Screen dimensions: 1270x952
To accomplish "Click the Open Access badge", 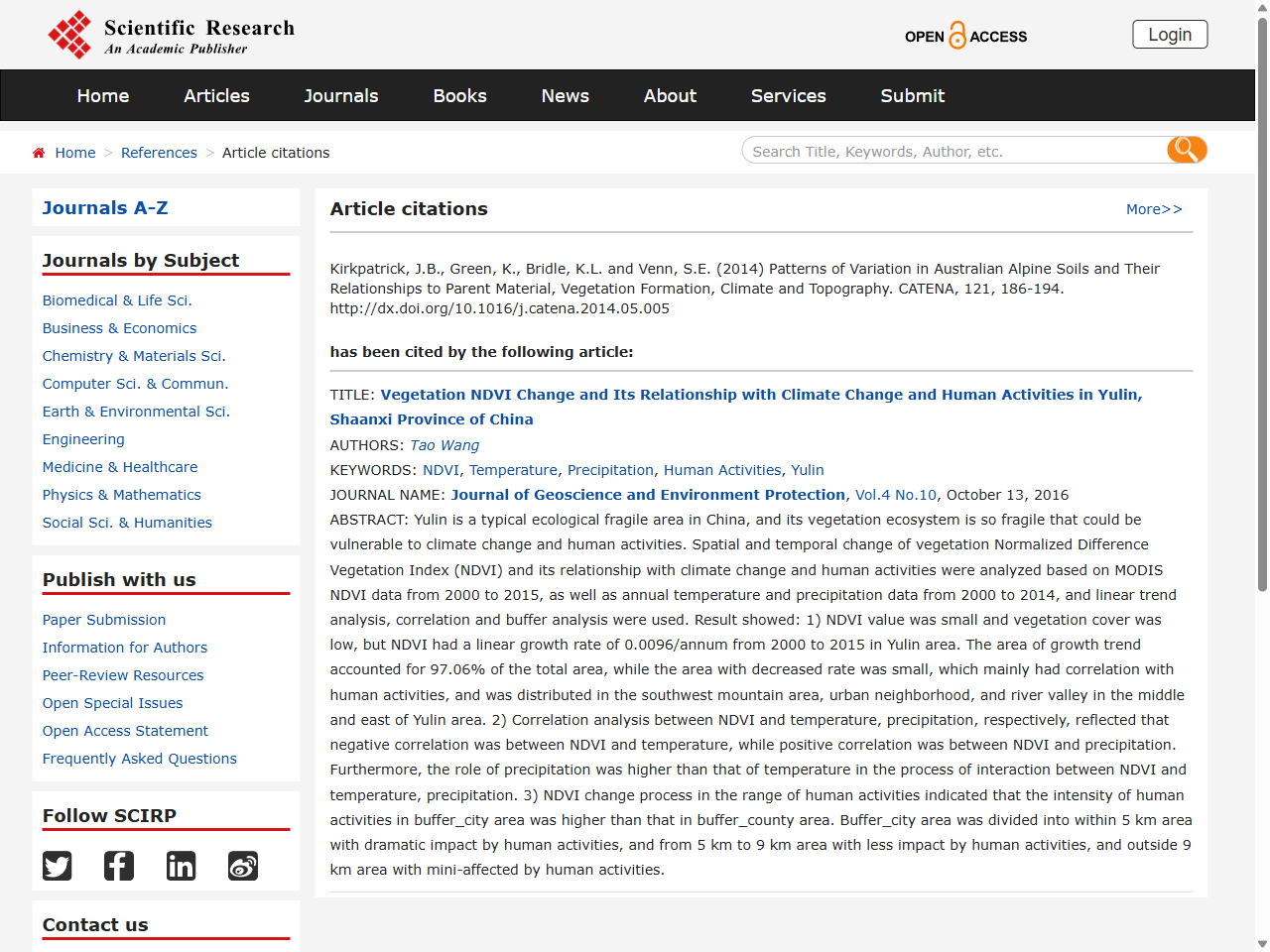I will point(965,37).
